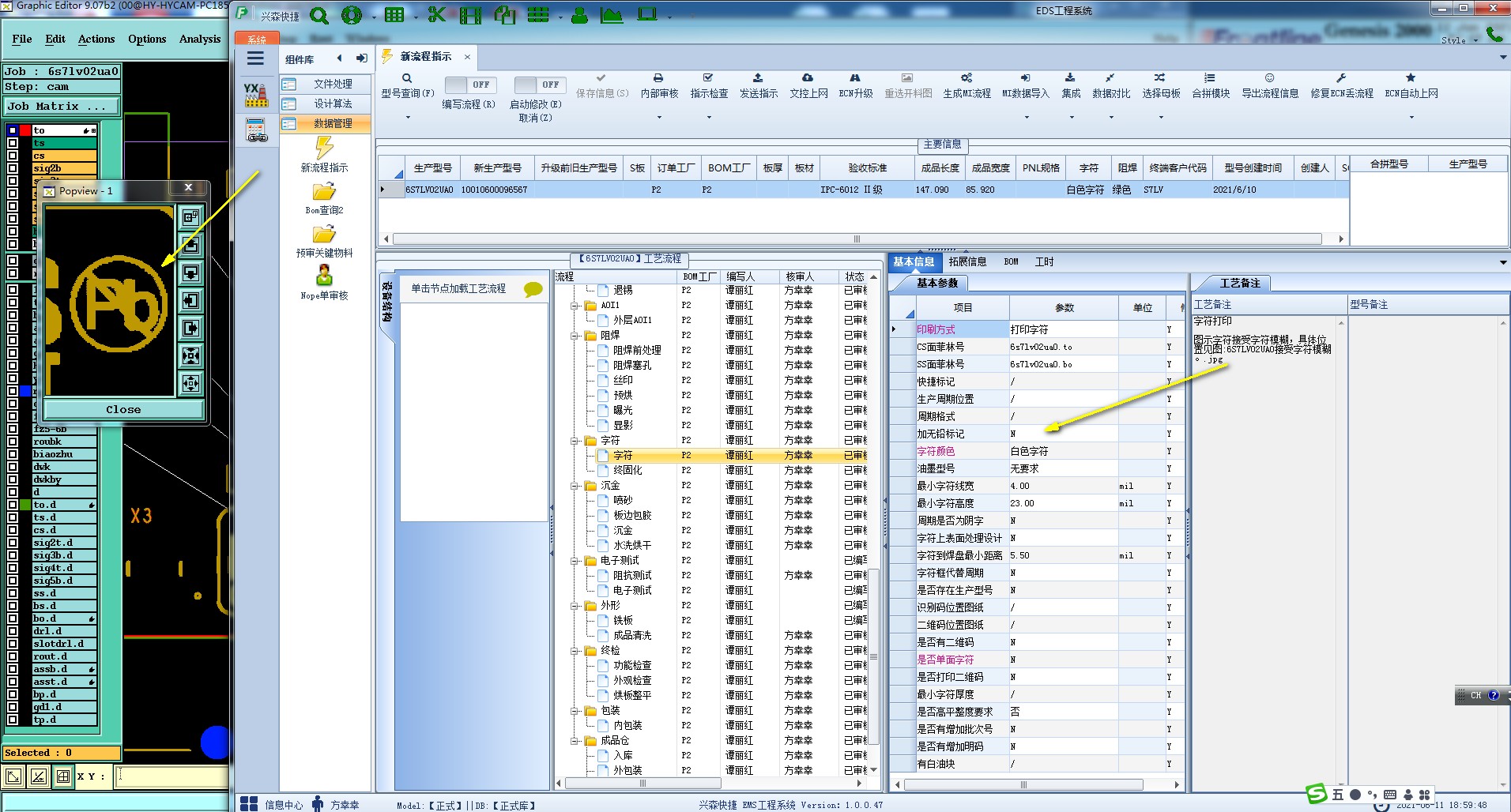Image resolution: width=1511 pixels, height=812 pixels.
Task: Click the 导出流程信息 smiley icon
Action: click(x=1269, y=78)
